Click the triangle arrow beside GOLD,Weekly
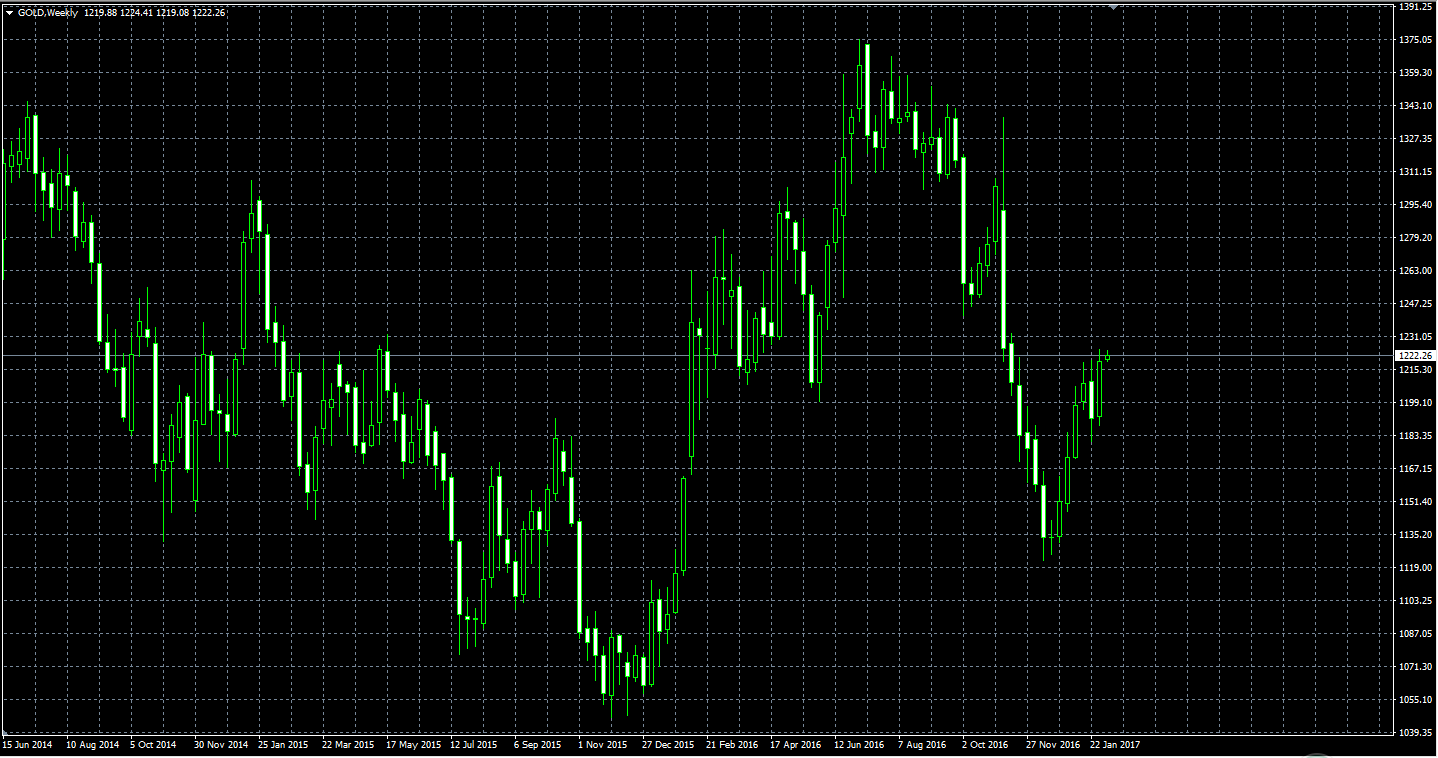1438x758 pixels. click(9, 13)
